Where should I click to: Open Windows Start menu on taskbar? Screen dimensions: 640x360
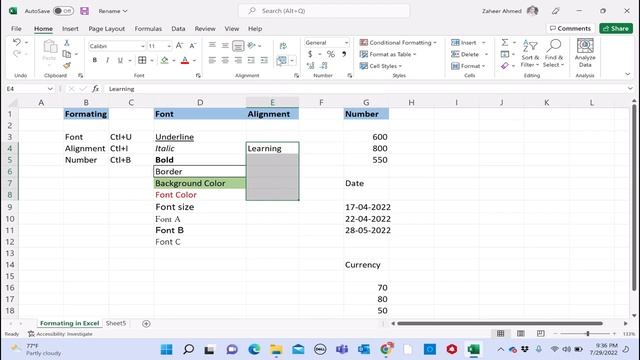[167, 349]
